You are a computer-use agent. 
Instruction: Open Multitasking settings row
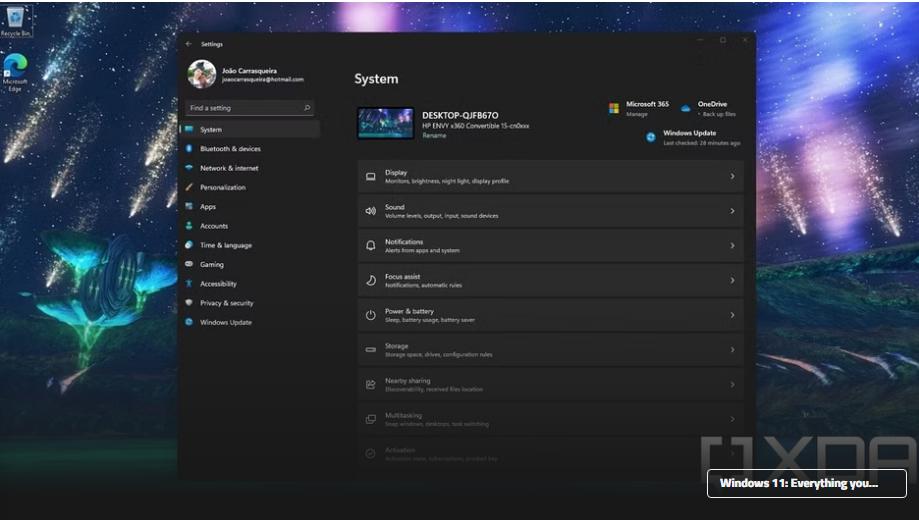coord(550,419)
